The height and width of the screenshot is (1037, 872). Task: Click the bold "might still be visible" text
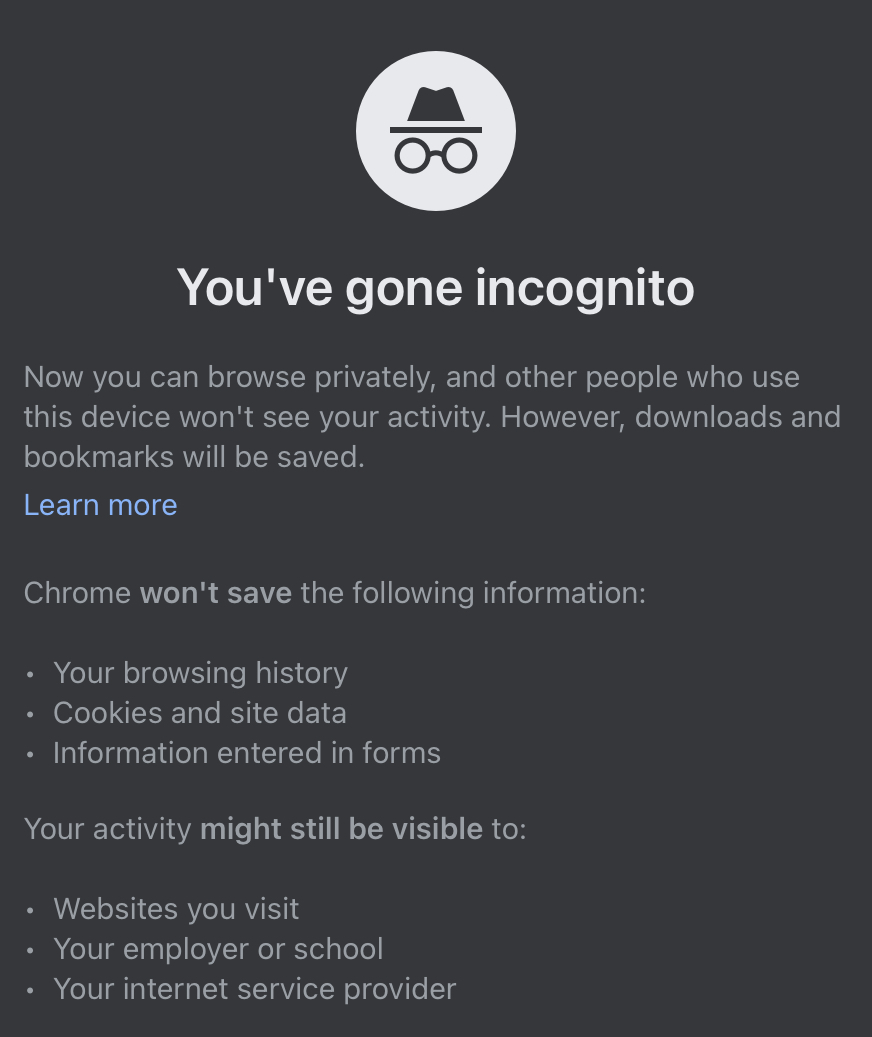pyautogui.click(x=341, y=829)
